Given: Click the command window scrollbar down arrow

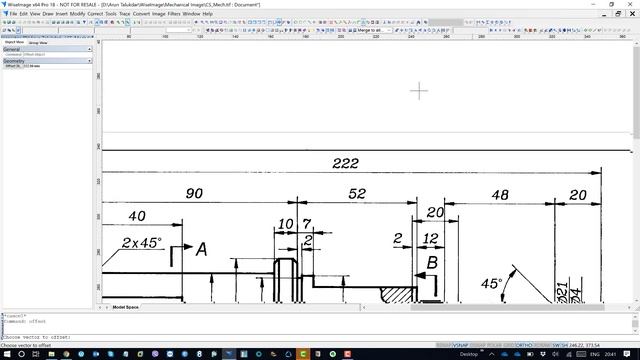Looking at the screenshot, I should (x=635, y=331).
